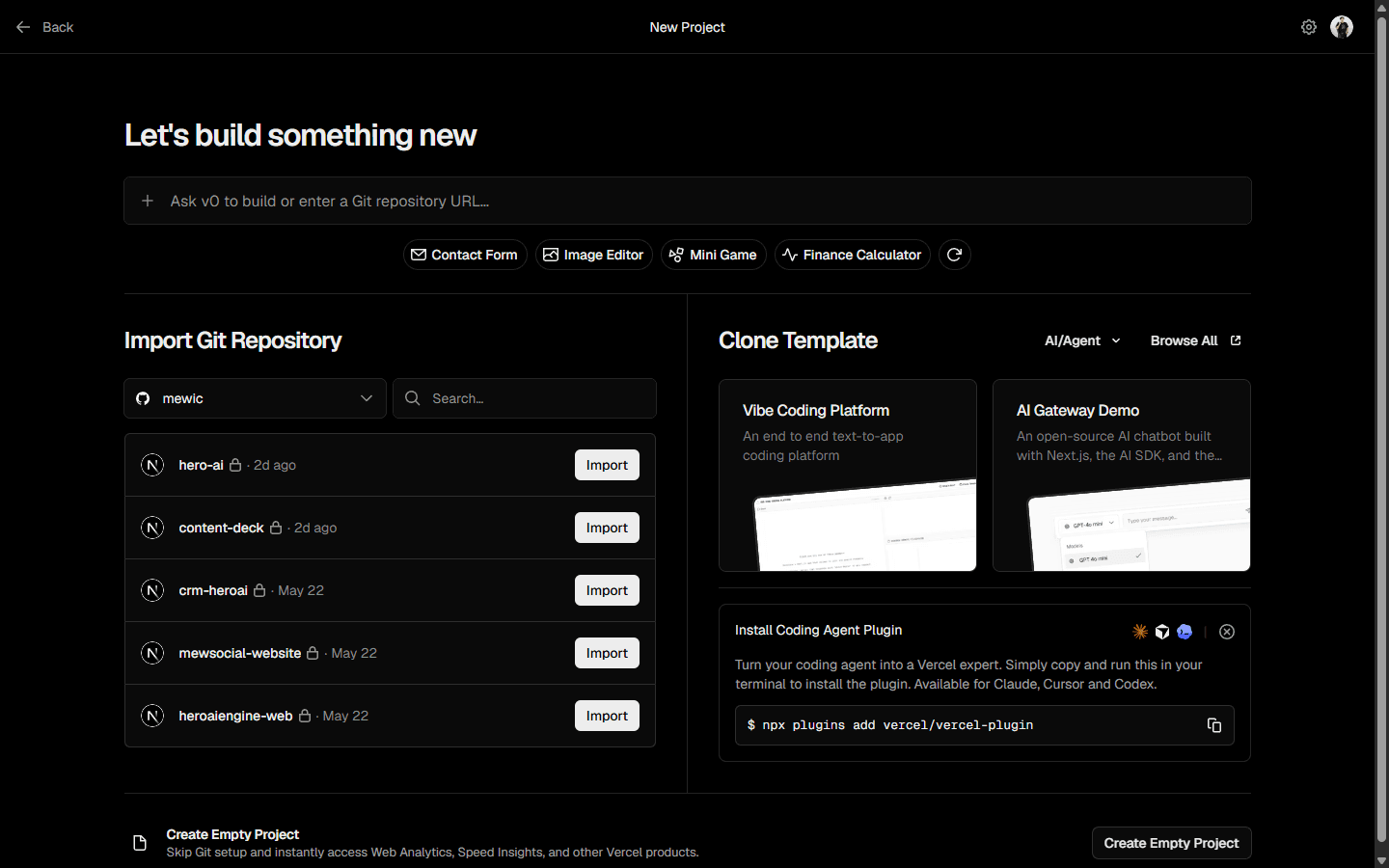Click the heroaiengine-web repository name
Image resolution: width=1389 pixels, height=868 pixels.
[235, 716]
